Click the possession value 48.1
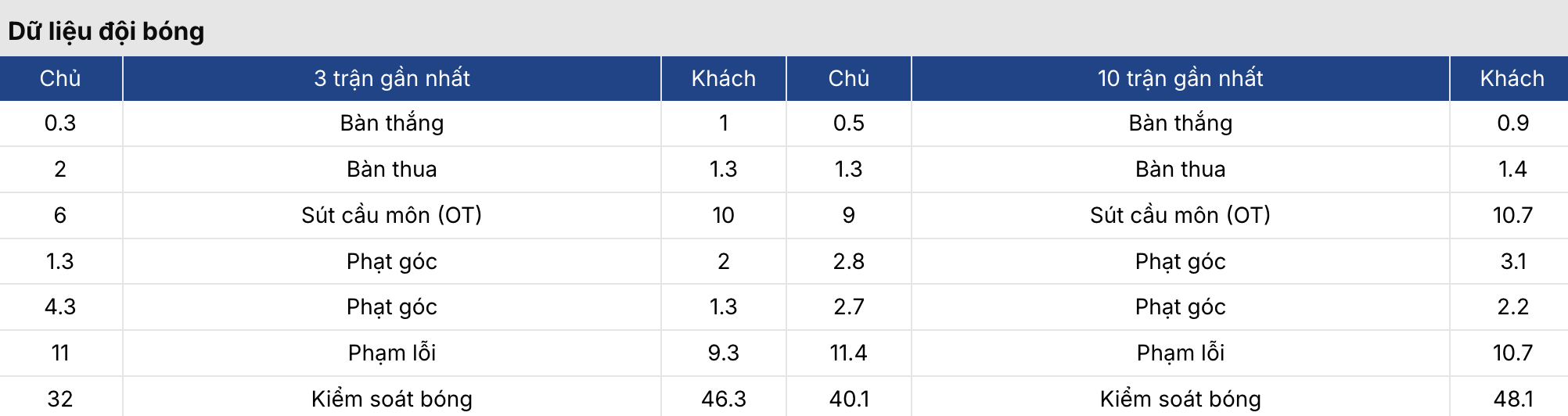The image size is (1568, 416). click(1512, 399)
